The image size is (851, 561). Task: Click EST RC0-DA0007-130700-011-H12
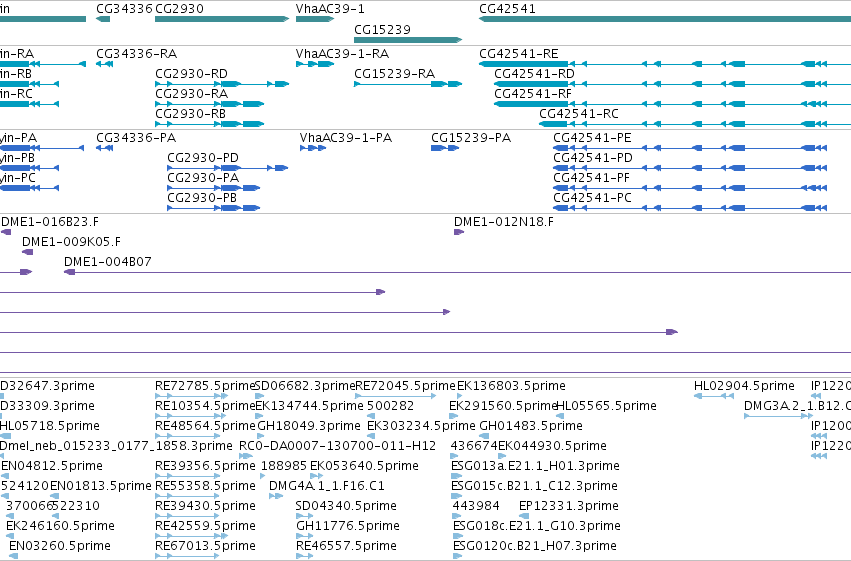click(x=337, y=446)
